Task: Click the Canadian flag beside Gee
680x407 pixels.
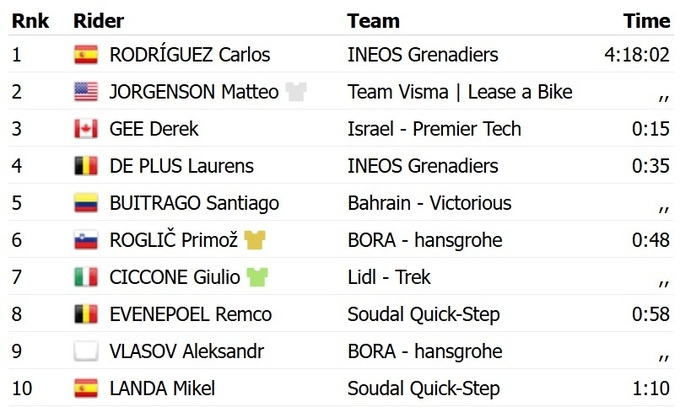Action: (x=86, y=129)
